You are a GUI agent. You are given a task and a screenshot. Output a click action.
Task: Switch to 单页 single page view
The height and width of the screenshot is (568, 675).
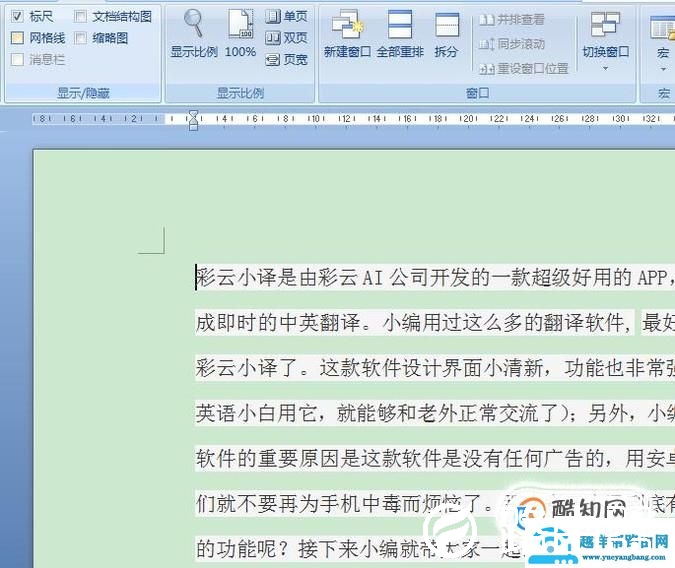coord(286,16)
